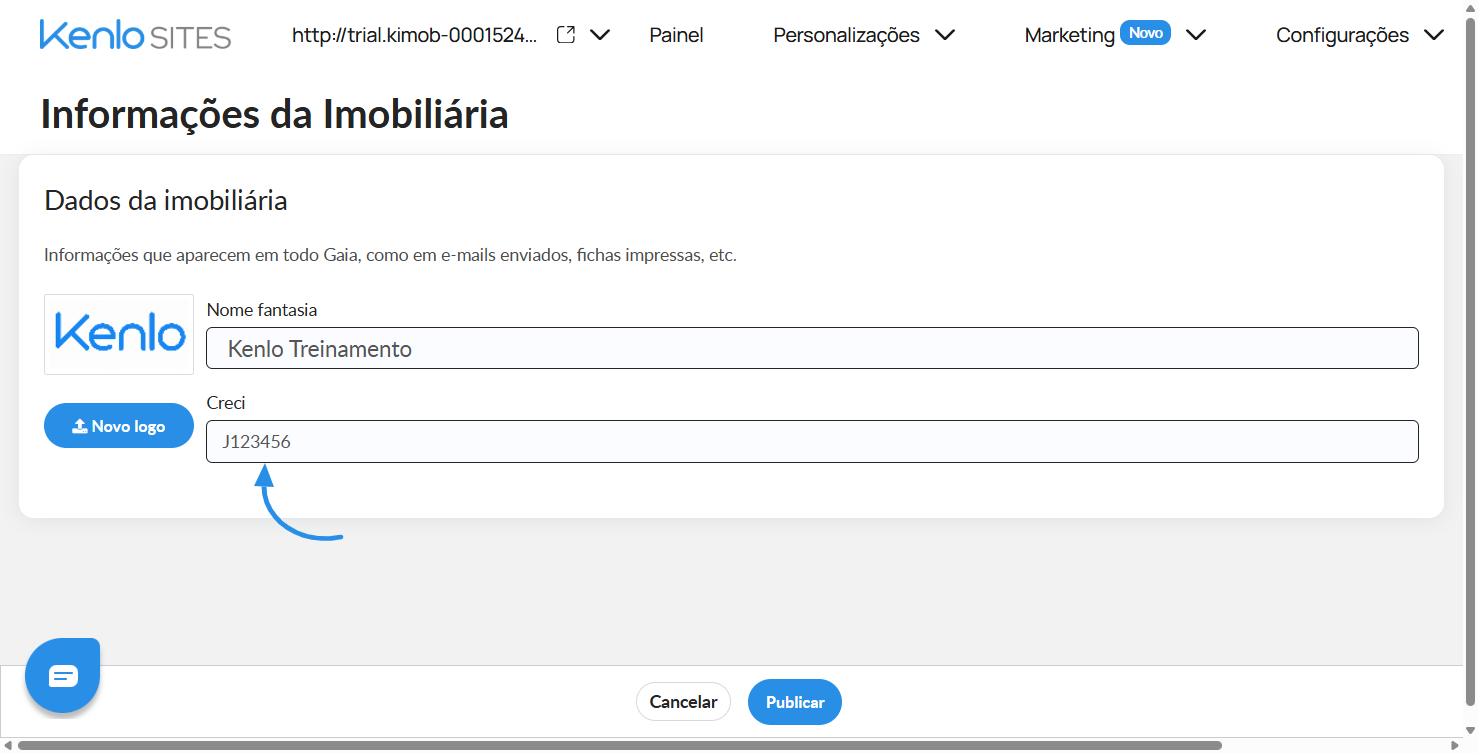Click the Kenlo Sites logo
Image resolution: width=1478 pixels, height=753 pixels.
pyautogui.click(x=135, y=35)
